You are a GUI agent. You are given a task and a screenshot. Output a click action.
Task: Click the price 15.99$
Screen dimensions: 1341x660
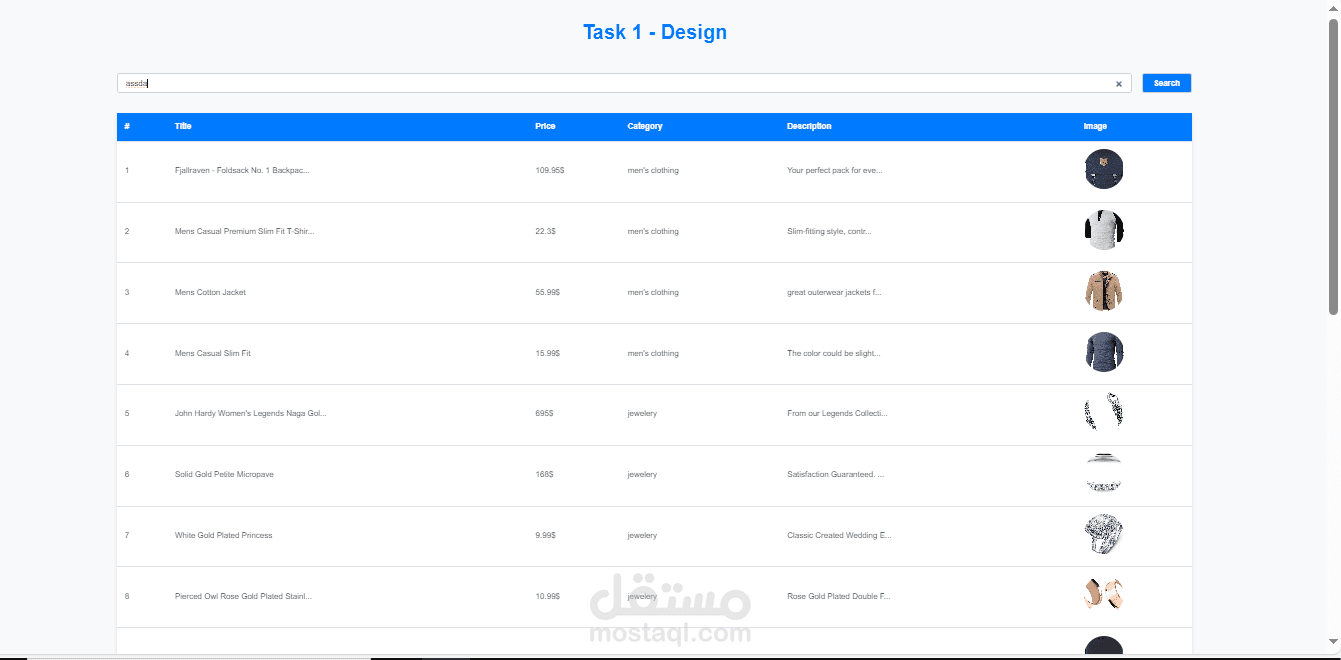pos(548,353)
